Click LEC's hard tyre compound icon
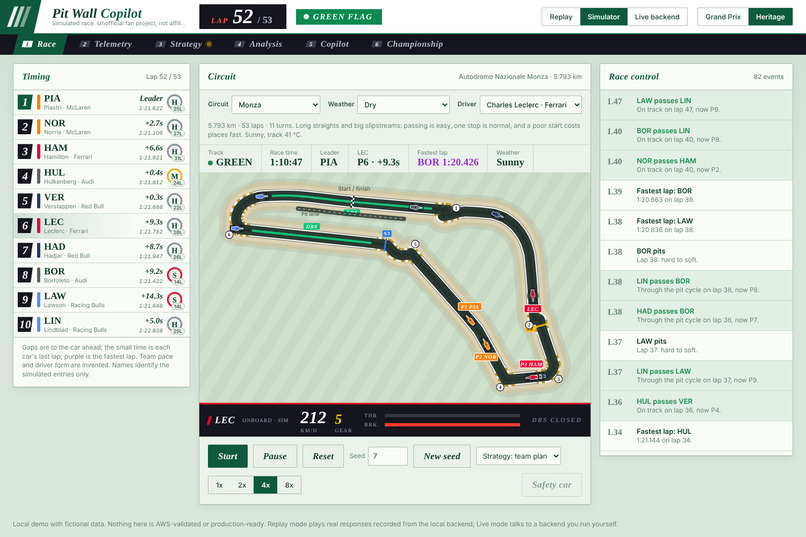Image resolution: width=806 pixels, height=537 pixels. (x=175, y=226)
